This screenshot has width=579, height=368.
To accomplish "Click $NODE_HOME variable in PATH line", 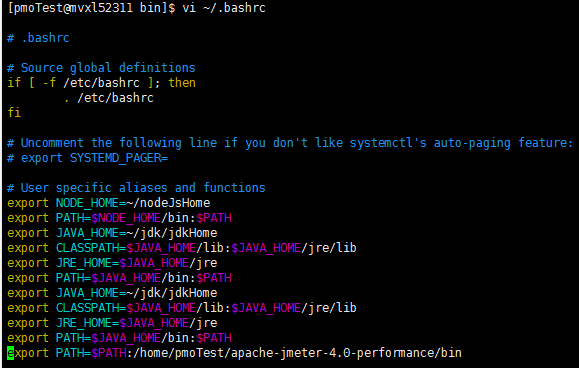I will click(x=126, y=218).
